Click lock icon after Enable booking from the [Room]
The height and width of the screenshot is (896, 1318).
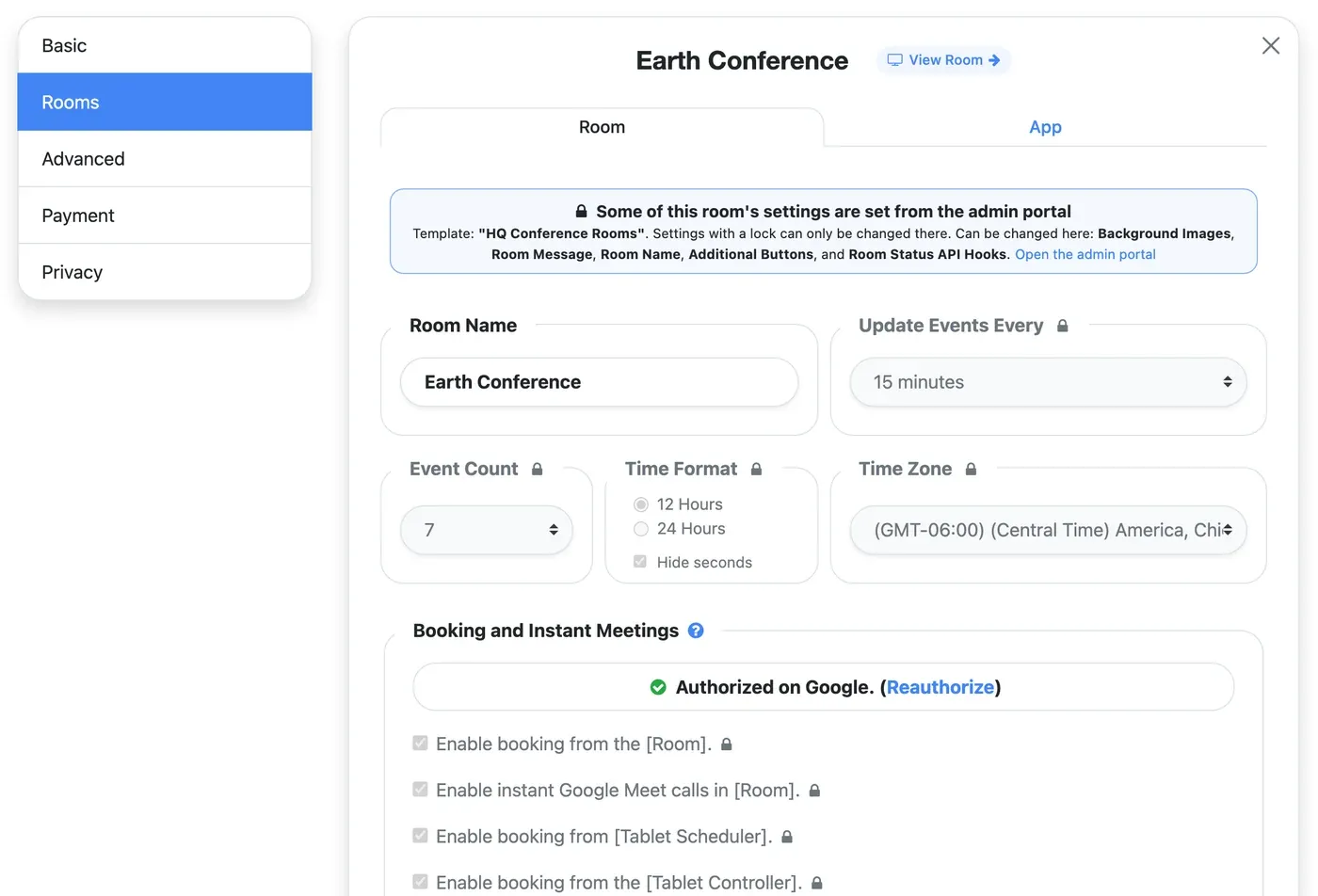pos(726,744)
